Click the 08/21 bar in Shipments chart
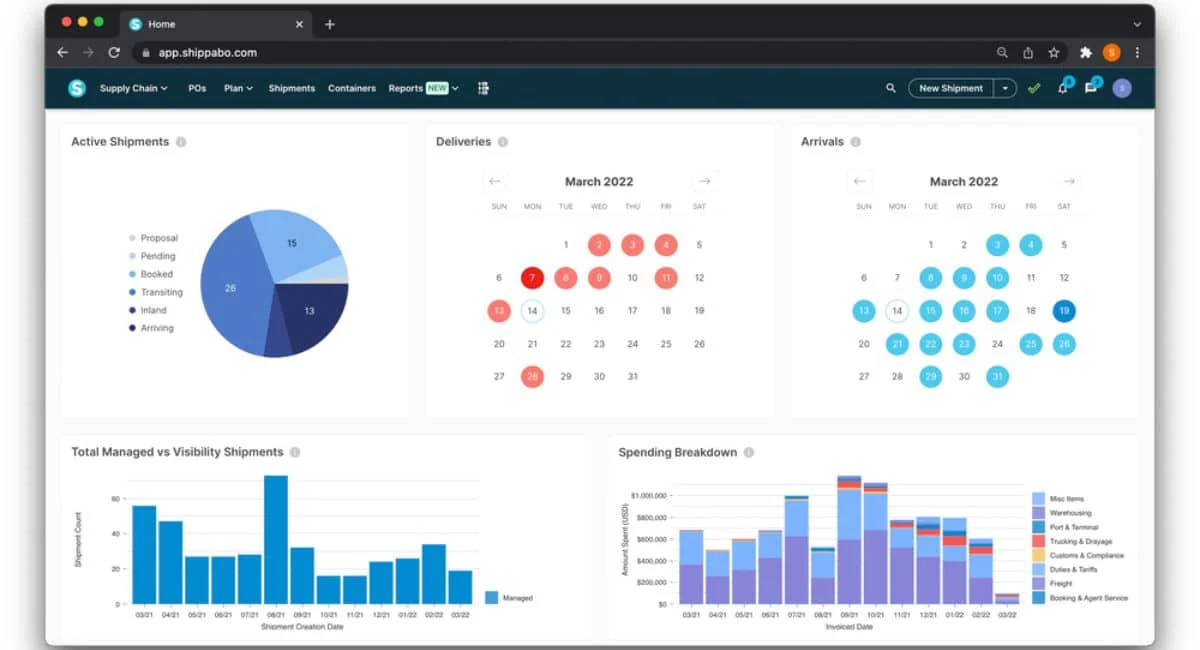Screen dimensions: 1200x650 pyautogui.click(x=276, y=540)
